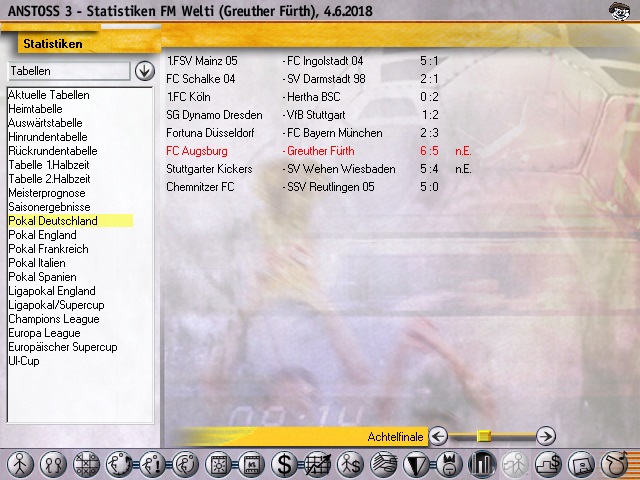Select Rückrundentabelle in the list
Screen dimensions: 640x480
tap(53, 151)
